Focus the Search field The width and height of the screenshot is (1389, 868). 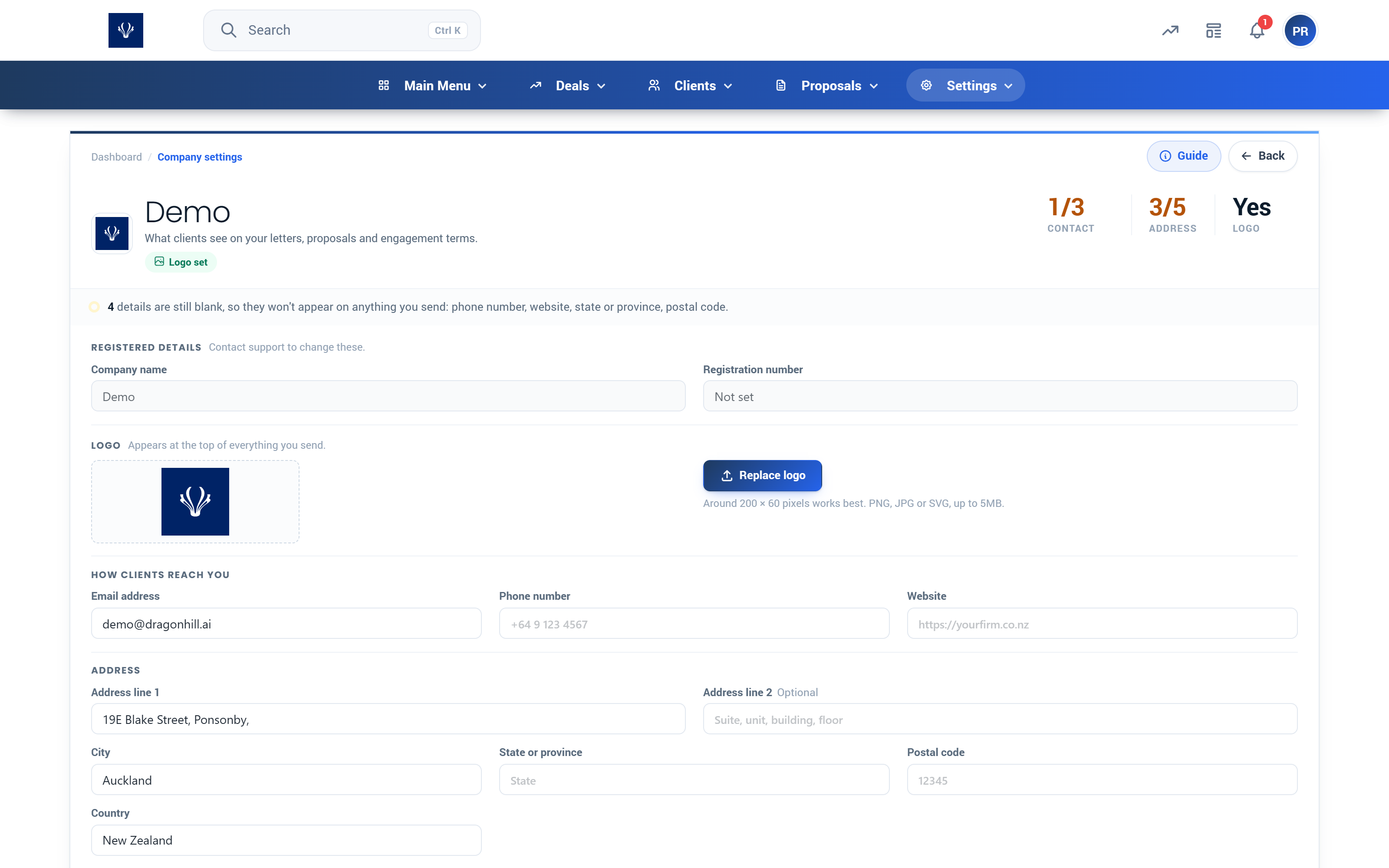pos(342,30)
